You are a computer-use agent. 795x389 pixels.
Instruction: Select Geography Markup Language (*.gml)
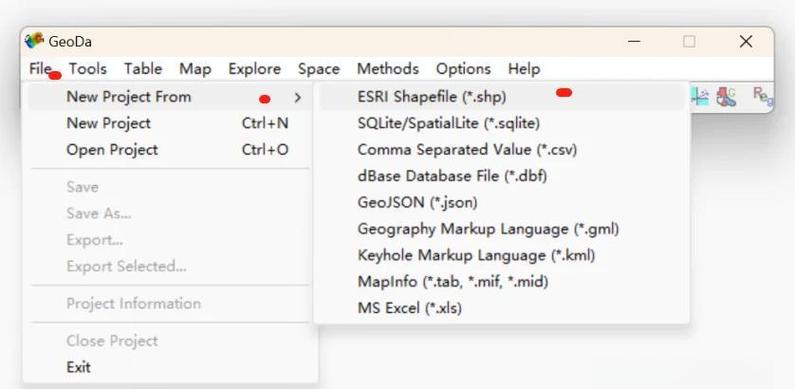502,229
